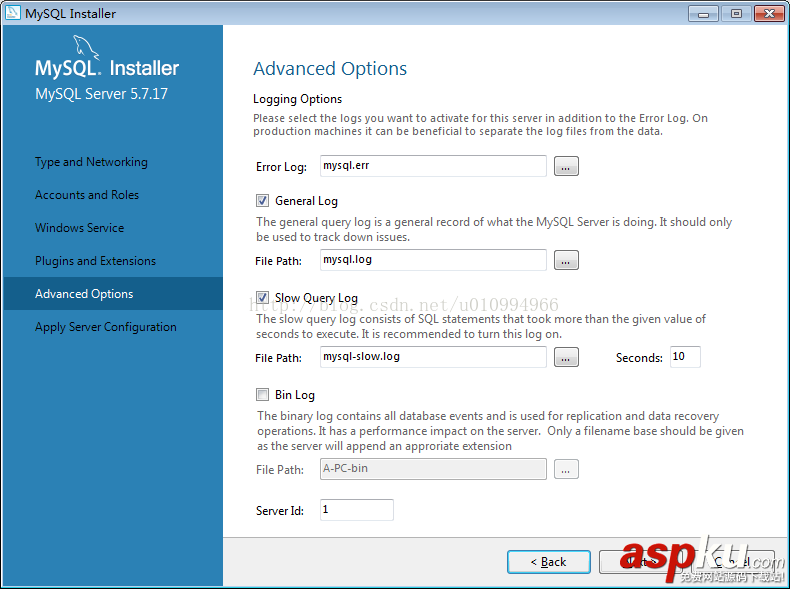Viewport: 790px width, 589px height.
Task: Click the MySQL Installer title bar icon
Action: pyautogui.click(x=13, y=13)
